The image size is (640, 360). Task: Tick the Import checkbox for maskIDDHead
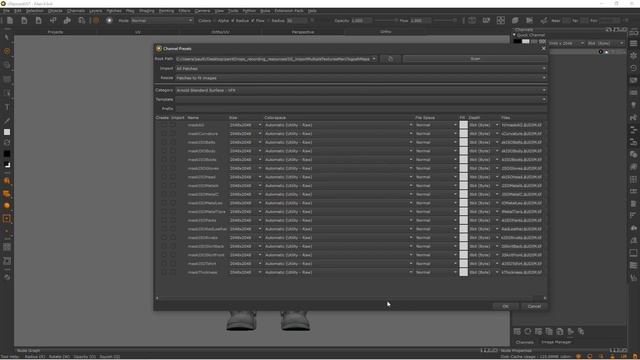click(x=173, y=177)
